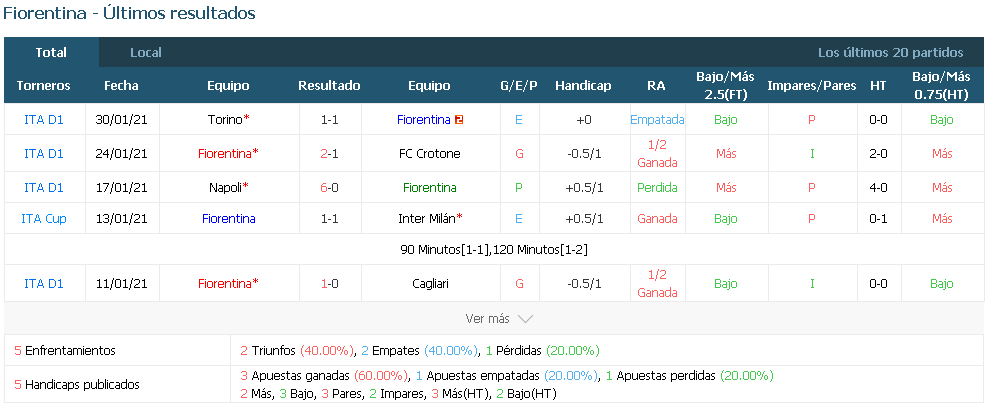Image resolution: width=993 pixels, height=414 pixels.
Task: Click the Handicap column header
Action: pyautogui.click(x=583, y=85)
